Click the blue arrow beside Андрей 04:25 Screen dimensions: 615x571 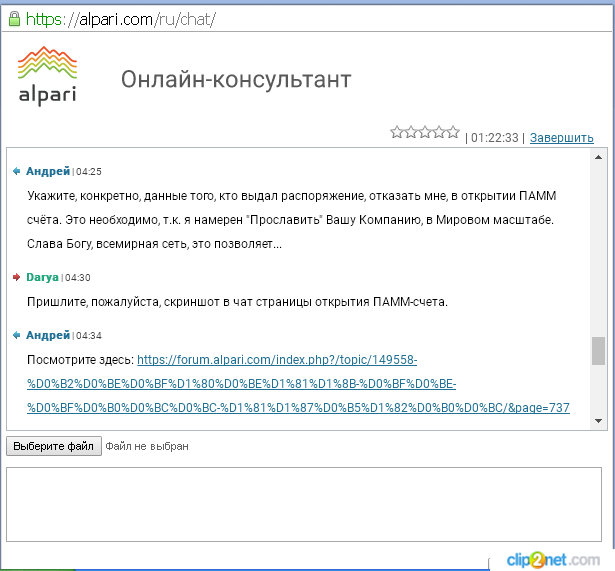16,171
